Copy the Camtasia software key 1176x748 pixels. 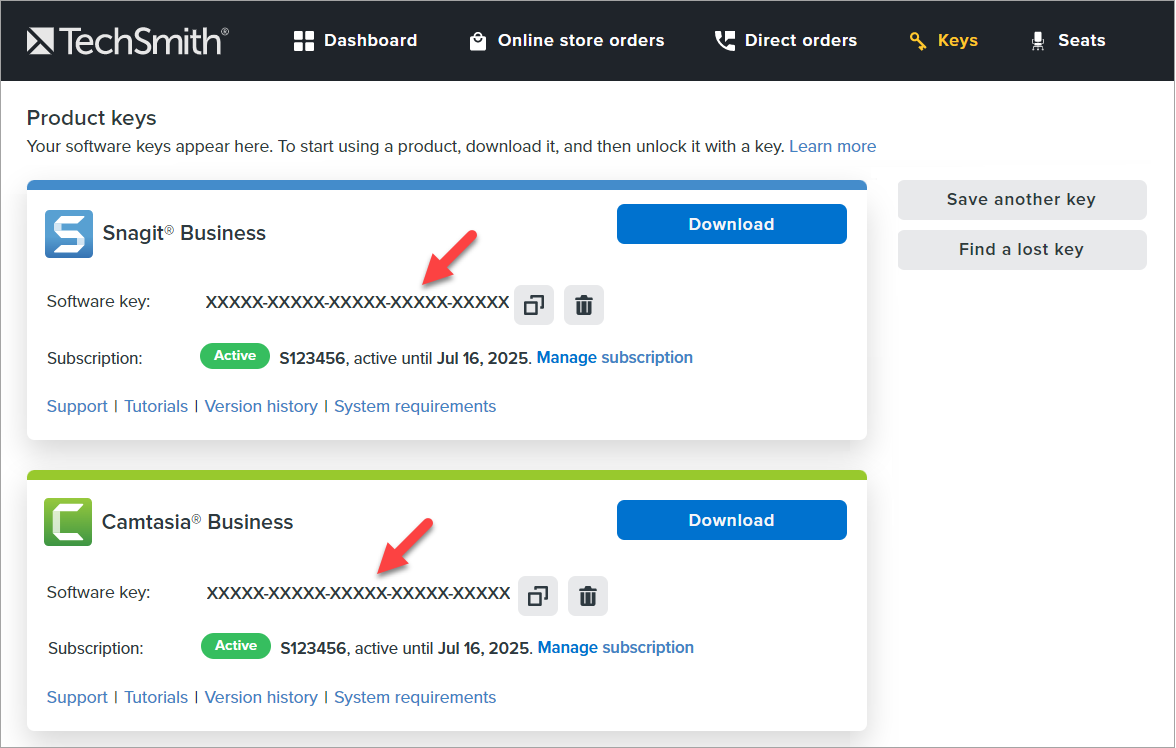(538, 596)
